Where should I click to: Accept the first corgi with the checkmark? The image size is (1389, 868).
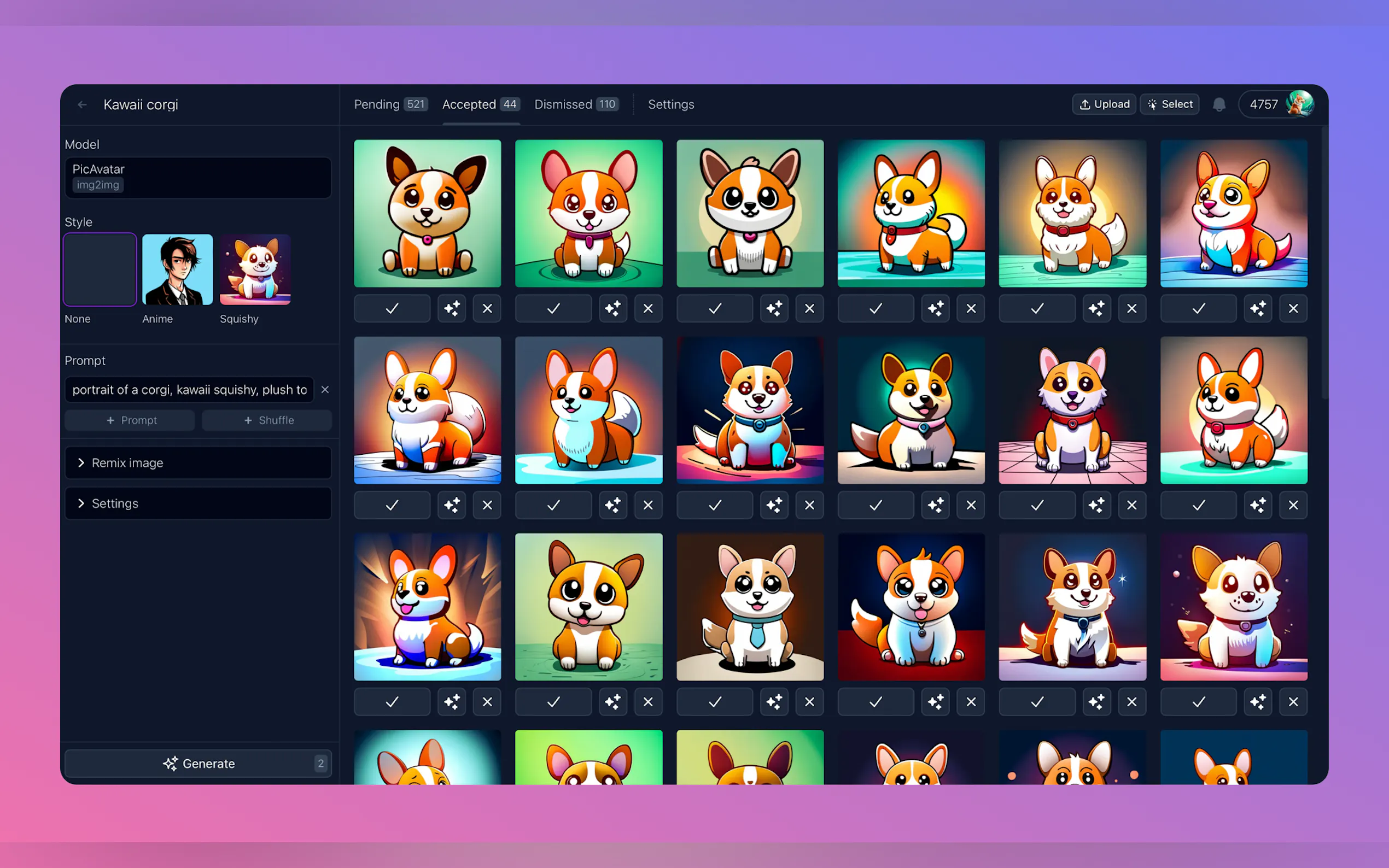tap(392, 308)
